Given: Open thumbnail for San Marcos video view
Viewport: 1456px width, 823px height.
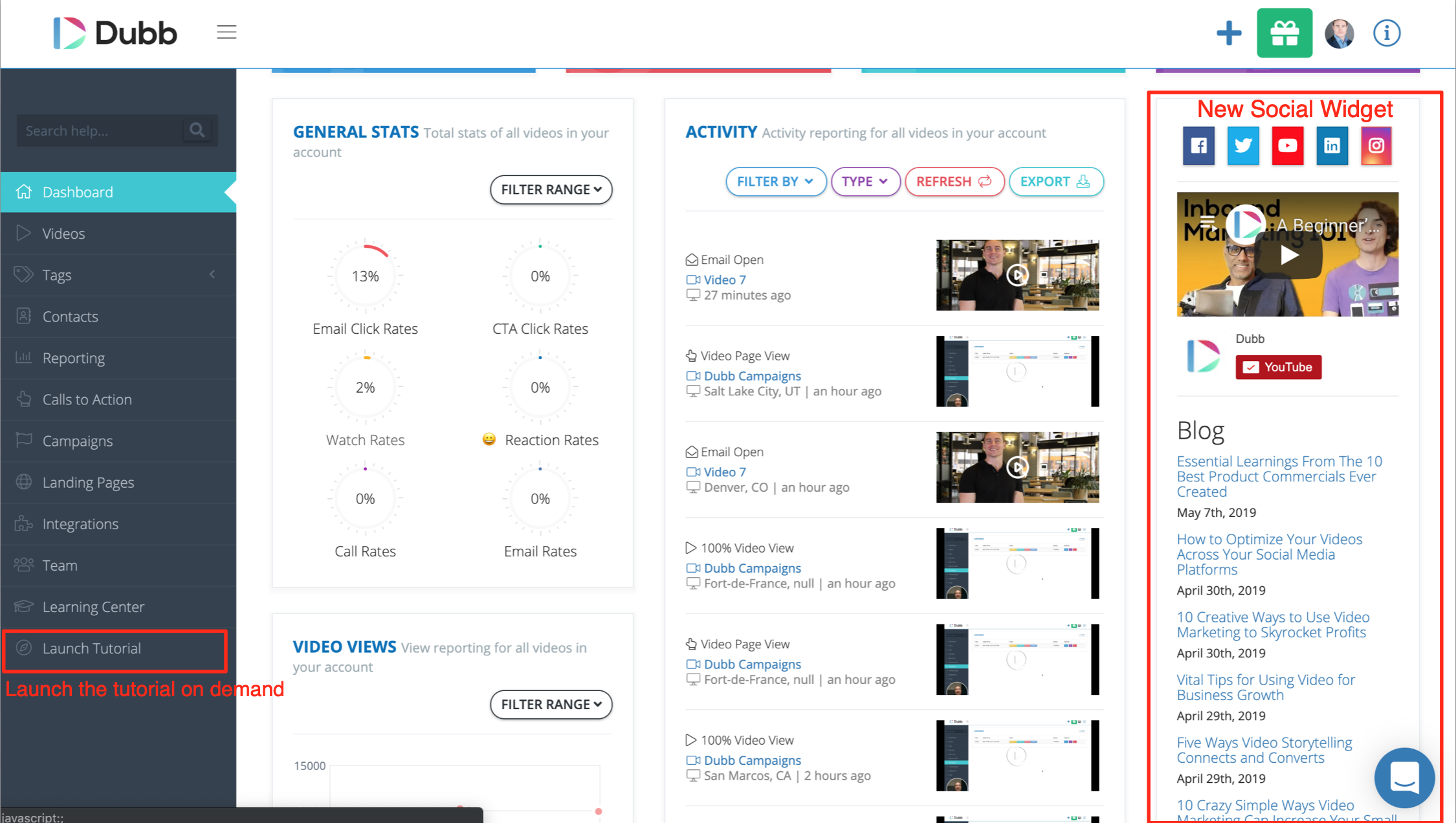Looking at the screenshot, I should [x=1017, y=755].
